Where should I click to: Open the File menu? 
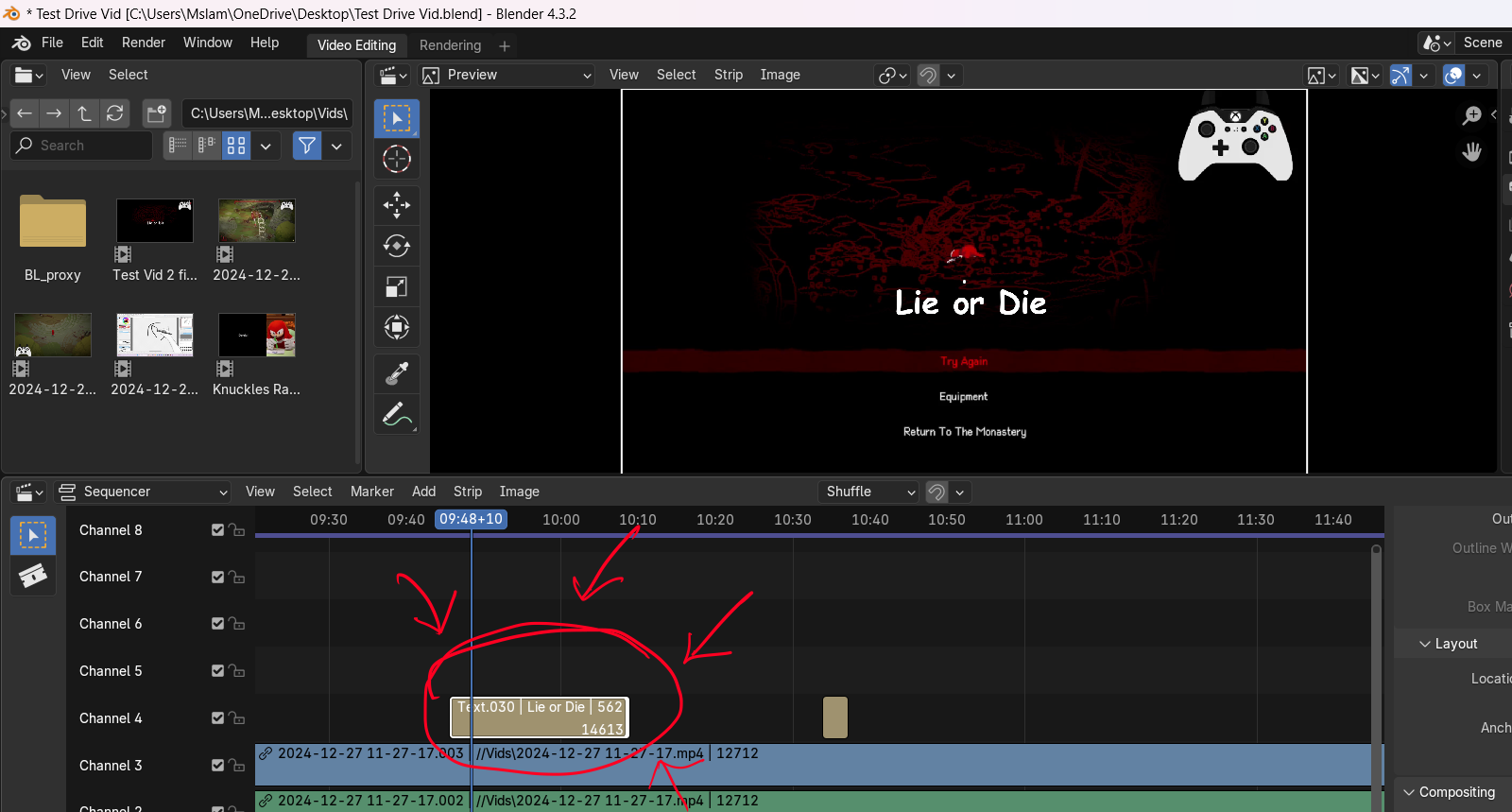click(53, 43)
